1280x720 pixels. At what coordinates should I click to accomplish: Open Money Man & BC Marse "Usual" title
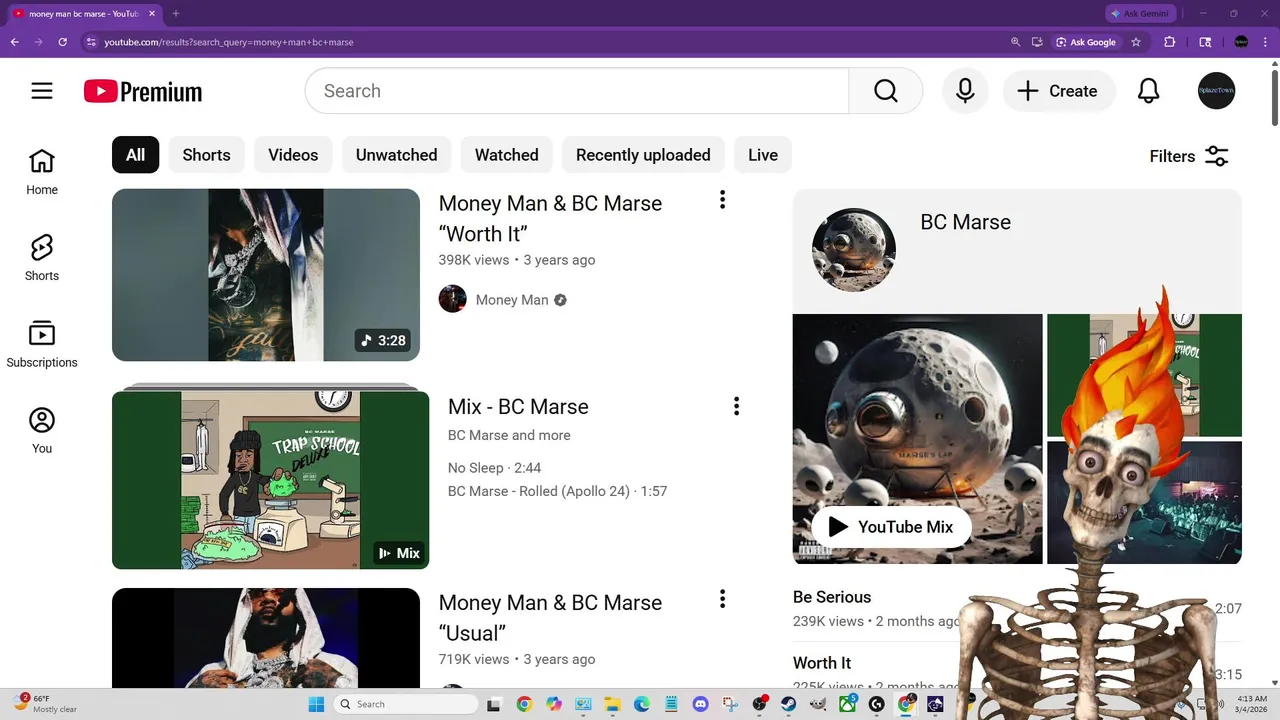tap(550, 618)
